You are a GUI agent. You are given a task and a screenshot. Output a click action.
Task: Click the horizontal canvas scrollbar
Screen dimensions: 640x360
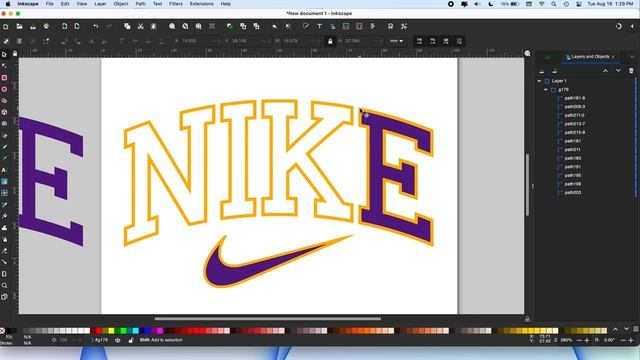(x=268, y=319)
